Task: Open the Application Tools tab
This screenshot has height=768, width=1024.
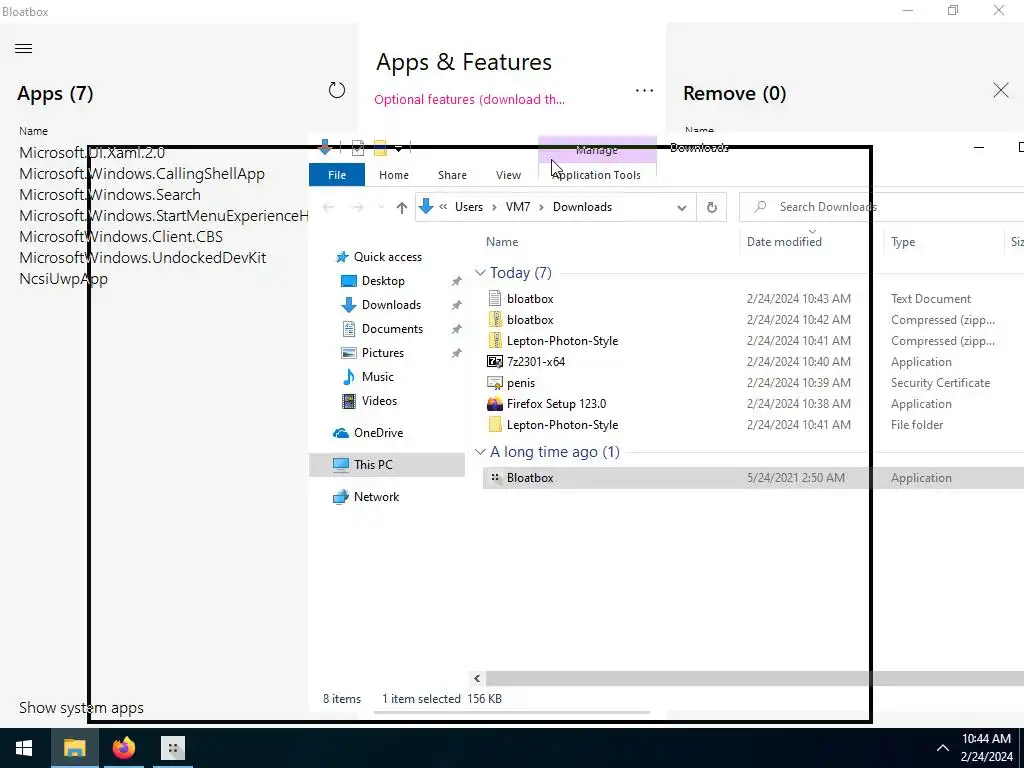Action: 596,175
